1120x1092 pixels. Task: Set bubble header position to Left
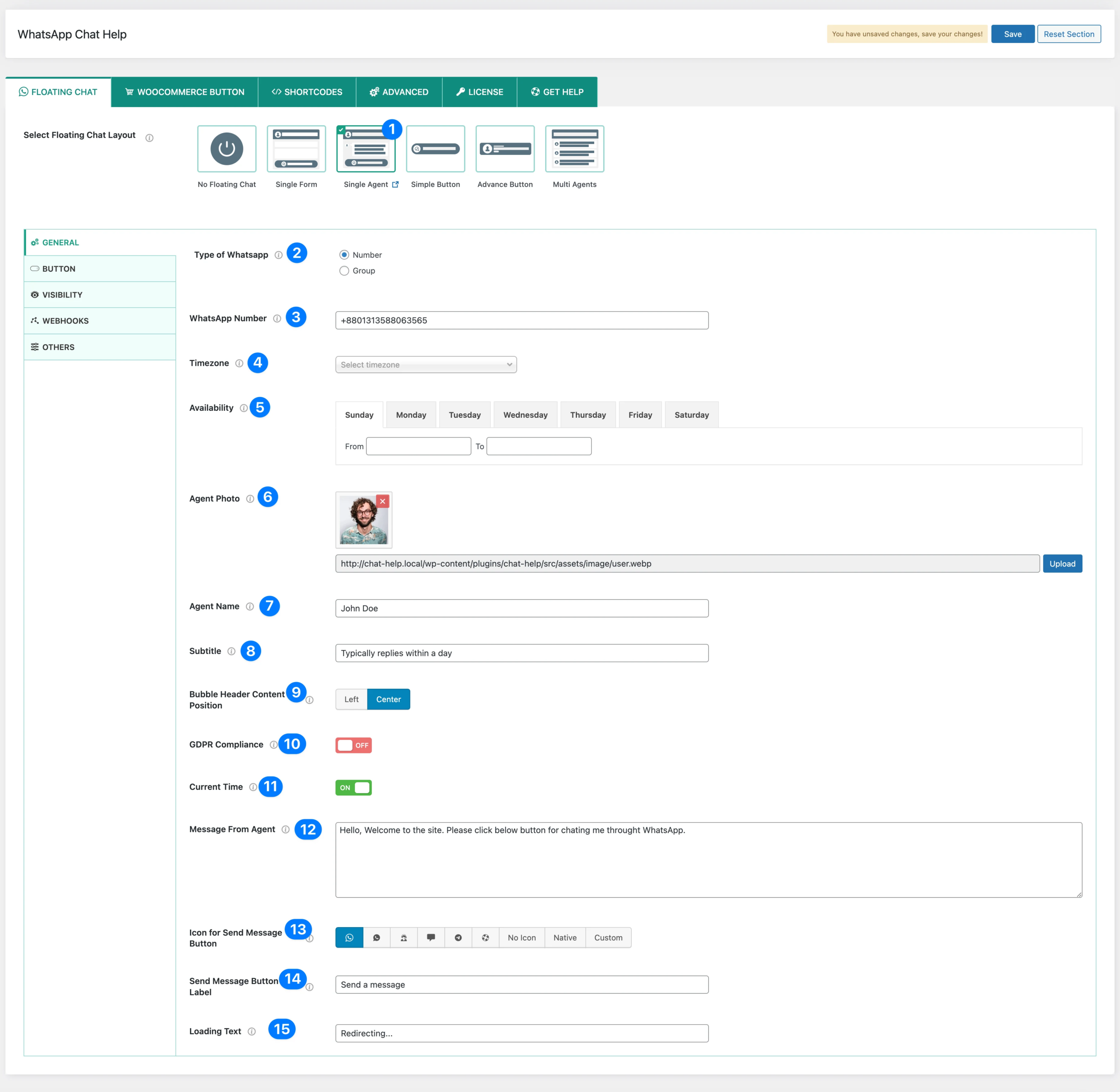(352, 699)
